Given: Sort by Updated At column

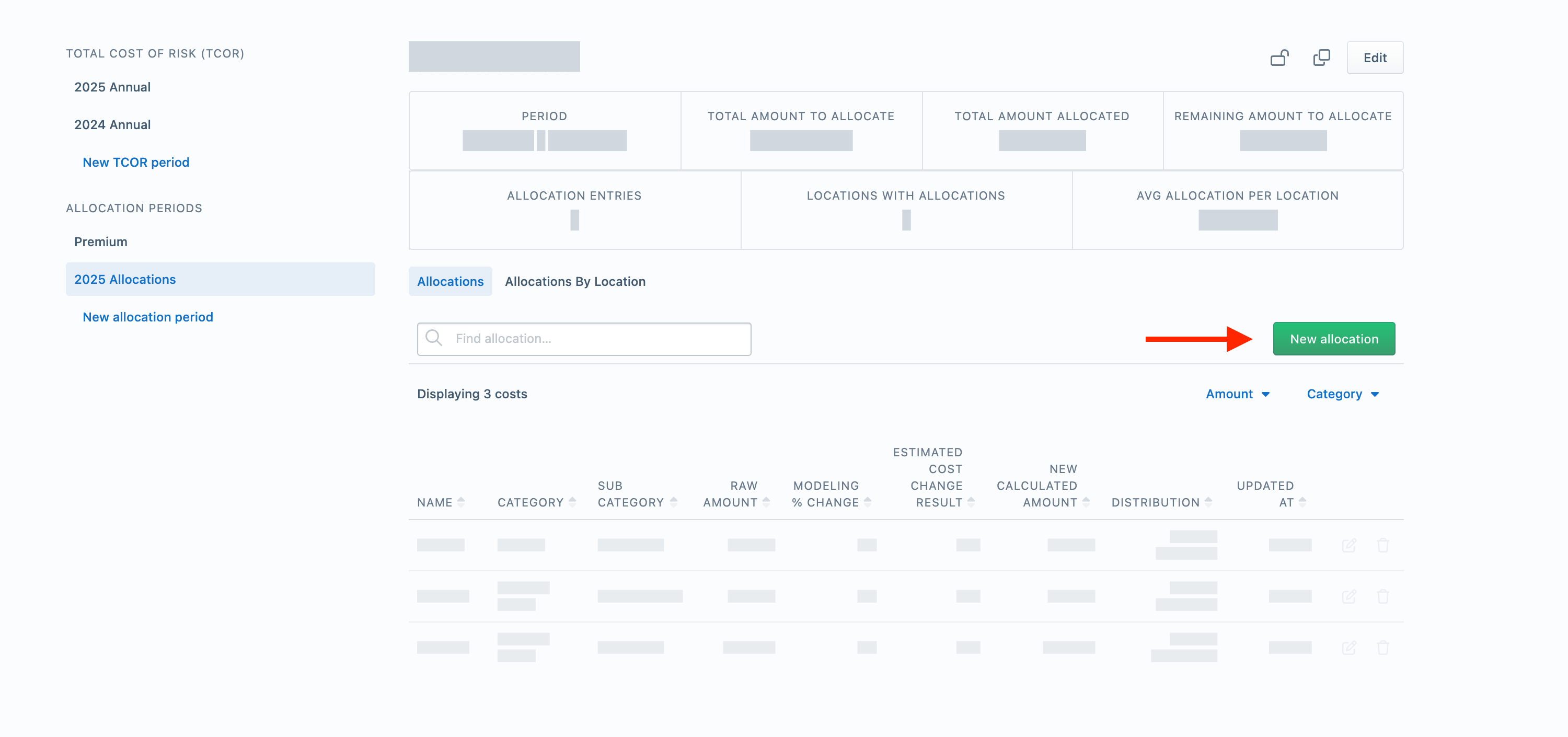Looking at the screenshot, I should pos(1271,494).
